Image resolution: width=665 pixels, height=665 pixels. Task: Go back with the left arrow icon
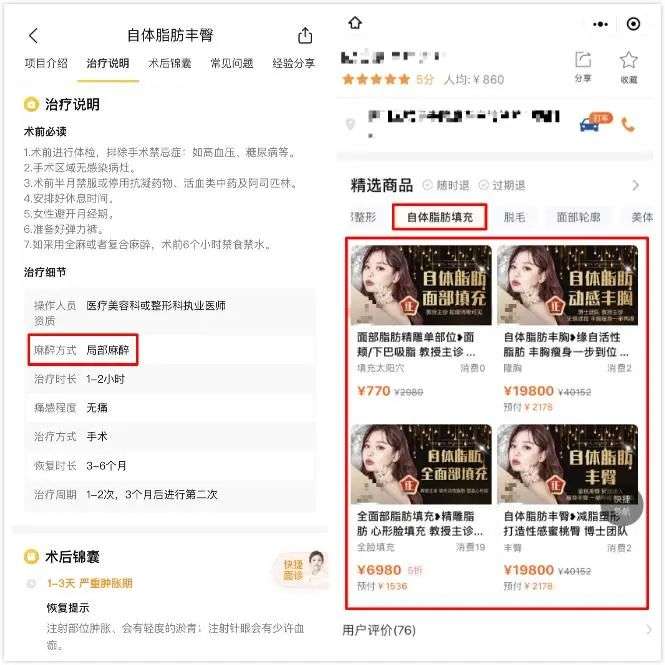[x=34, y=36]
